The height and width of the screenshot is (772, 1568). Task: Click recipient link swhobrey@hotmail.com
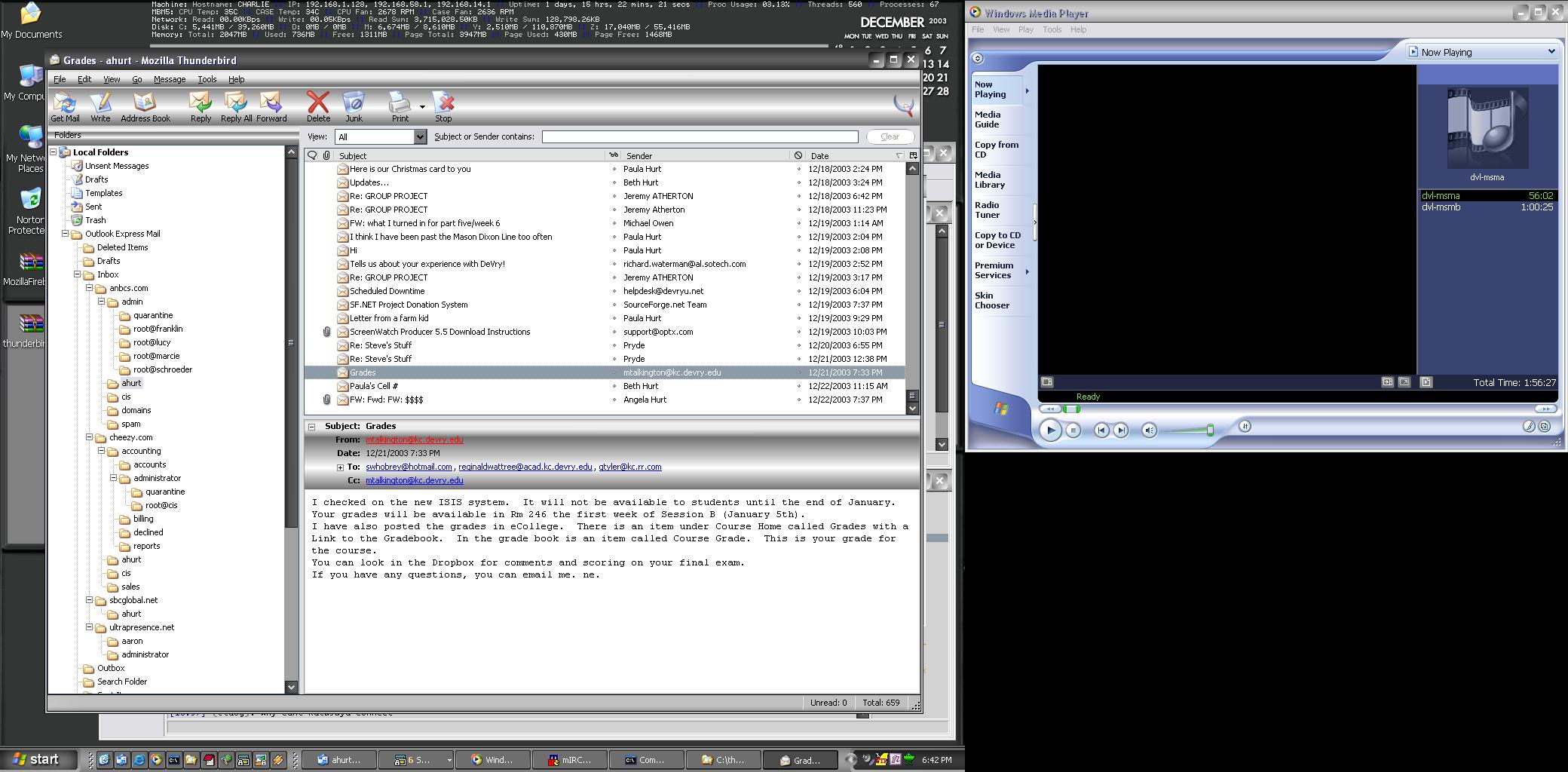pos(409,467)
